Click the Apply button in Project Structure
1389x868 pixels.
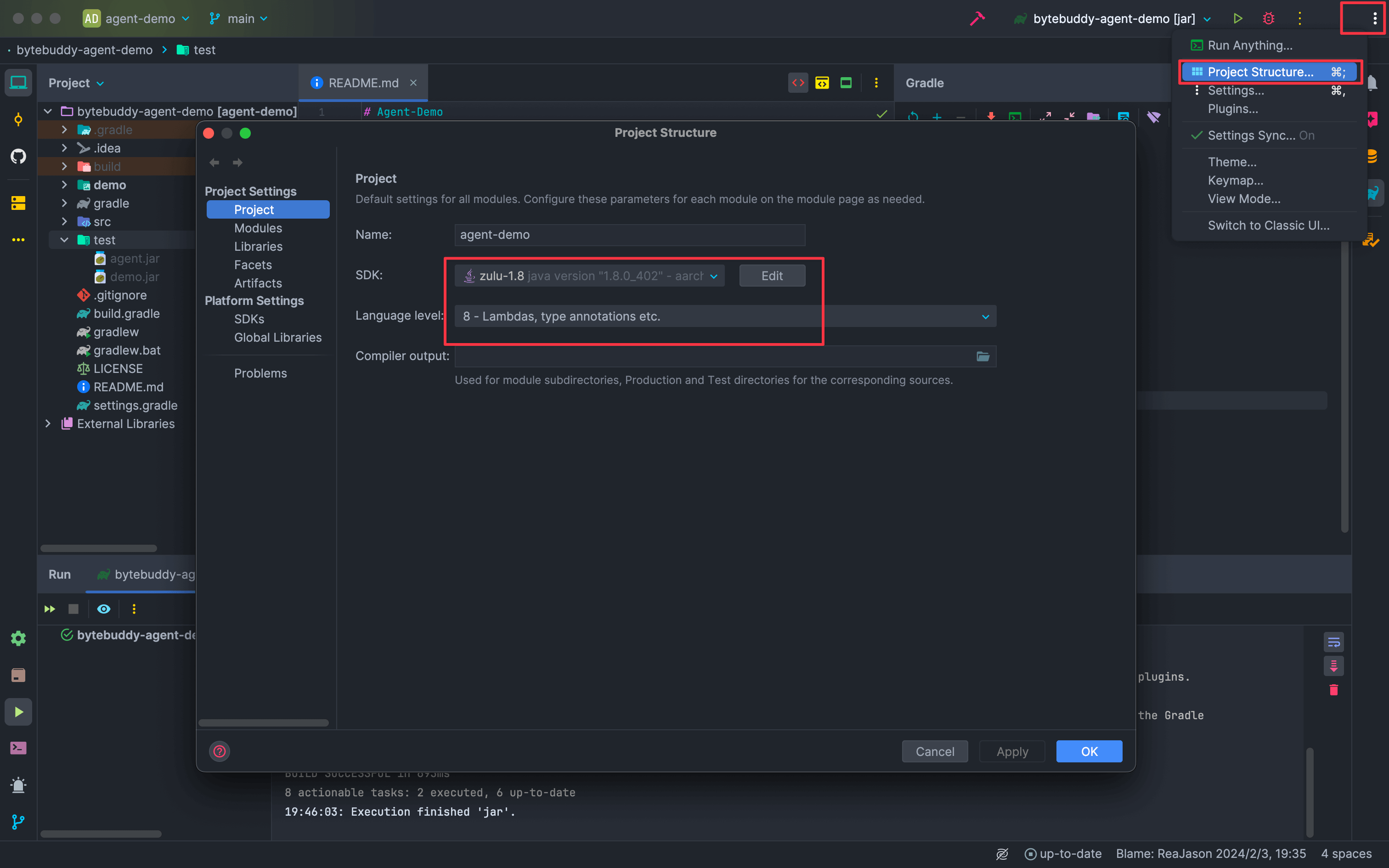pyautogui.click(x=1011, y=751)
